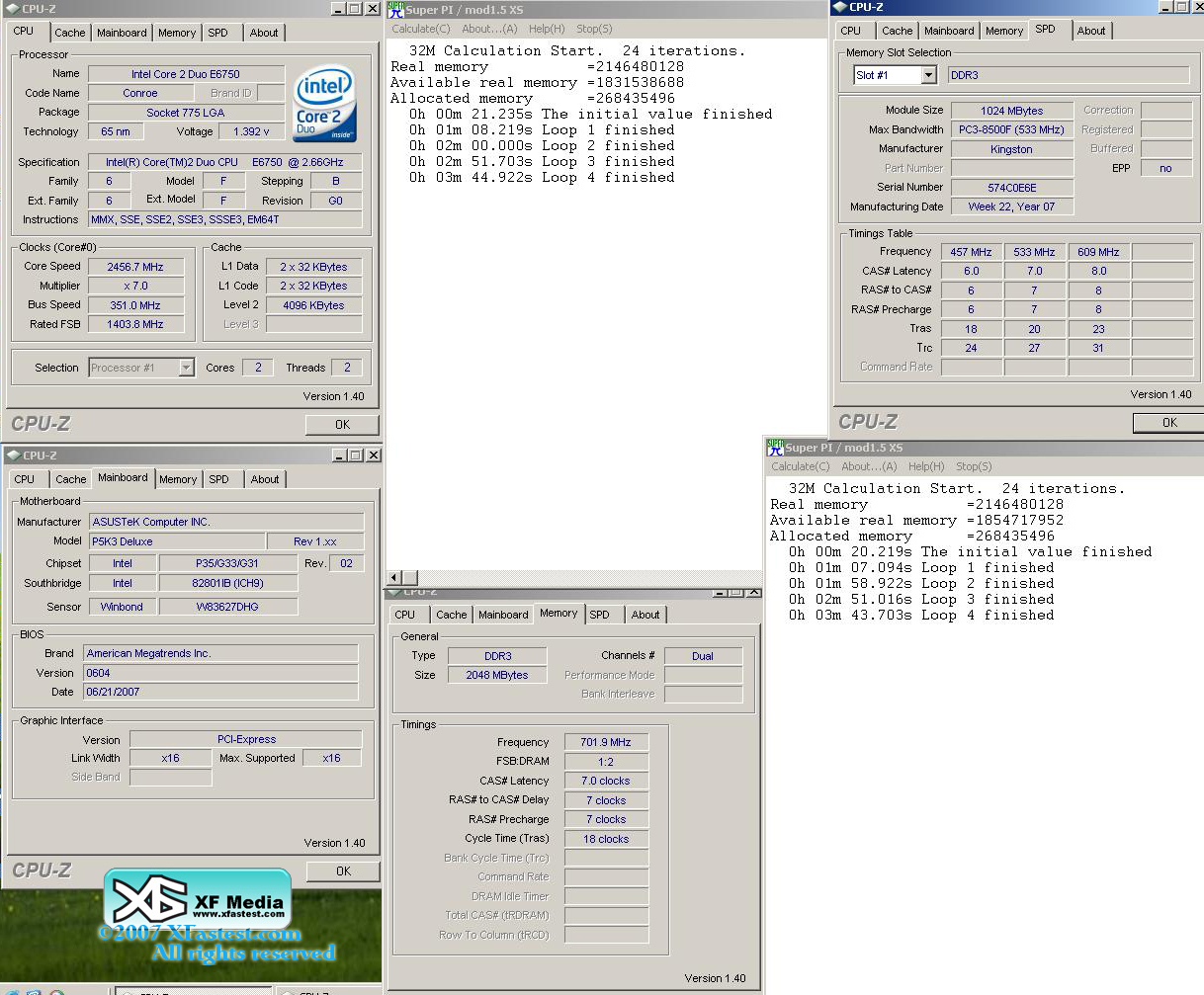Click the CPU-Z title icon in the Mainboard window

pos(13,456)
